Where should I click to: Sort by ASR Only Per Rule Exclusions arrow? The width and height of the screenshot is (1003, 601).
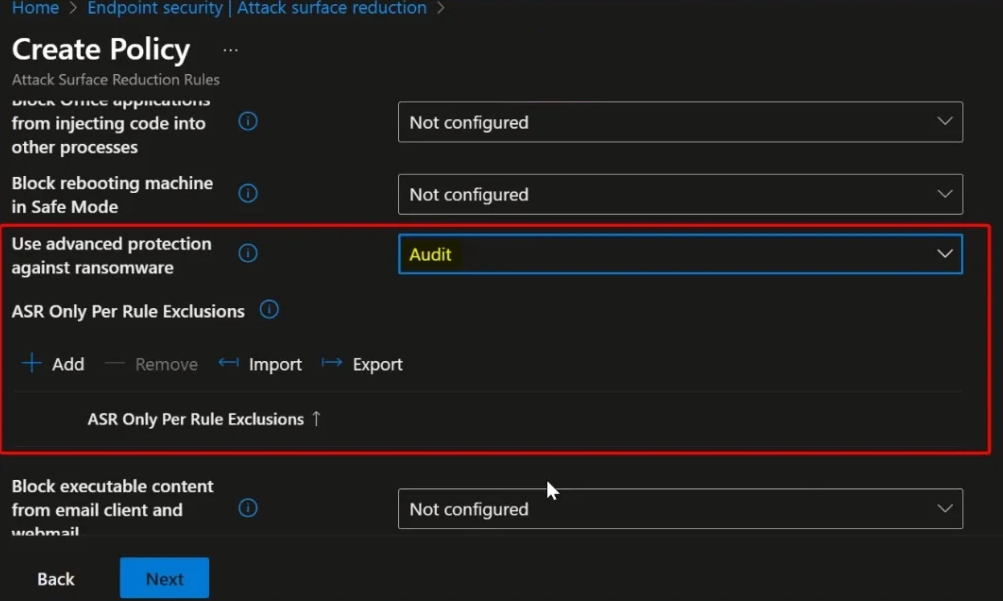(316, 419)
